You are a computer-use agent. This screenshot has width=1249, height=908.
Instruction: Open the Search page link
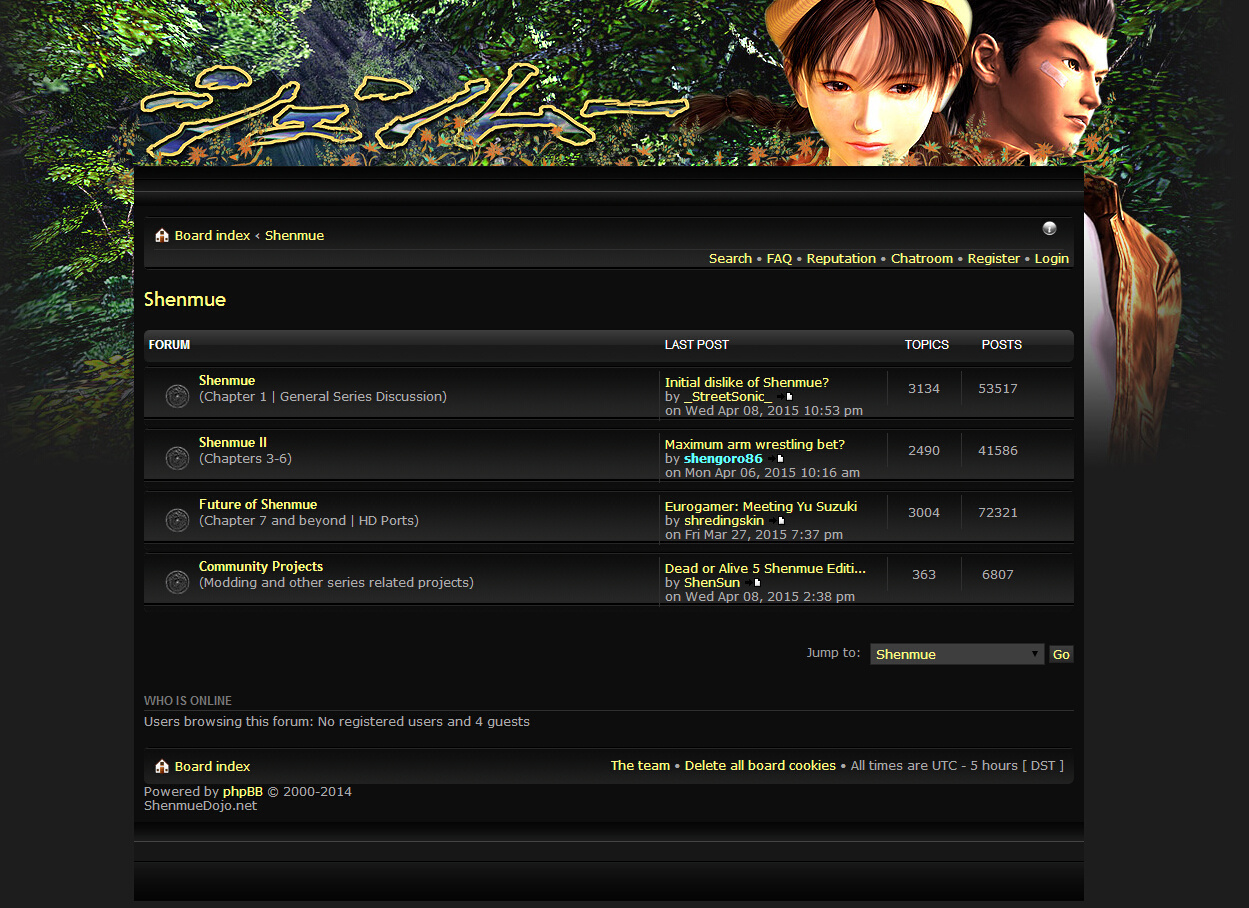730,259
